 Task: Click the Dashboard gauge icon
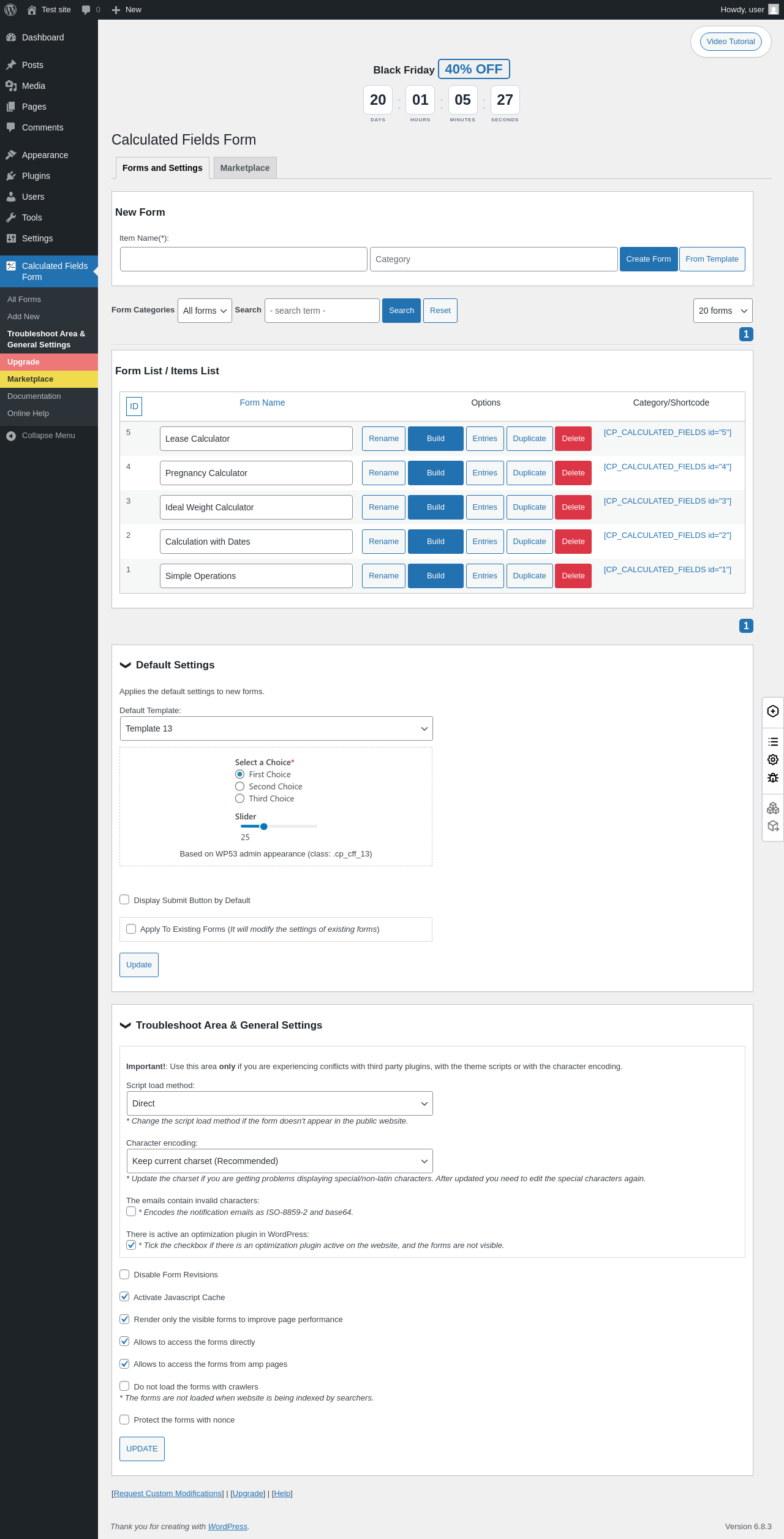[x=11, y=37]
